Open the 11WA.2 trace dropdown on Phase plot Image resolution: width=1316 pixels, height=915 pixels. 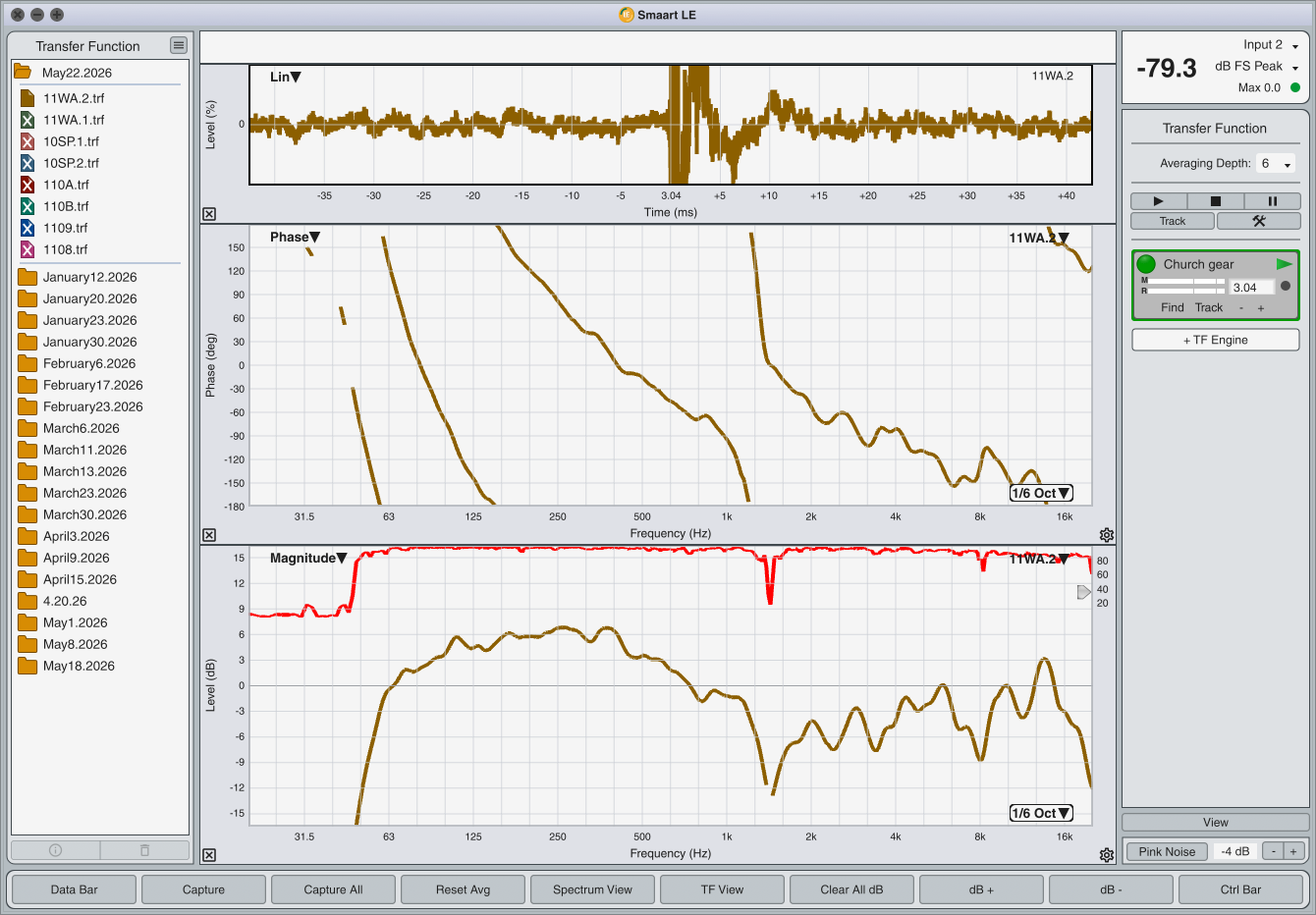pos(1039,238)
